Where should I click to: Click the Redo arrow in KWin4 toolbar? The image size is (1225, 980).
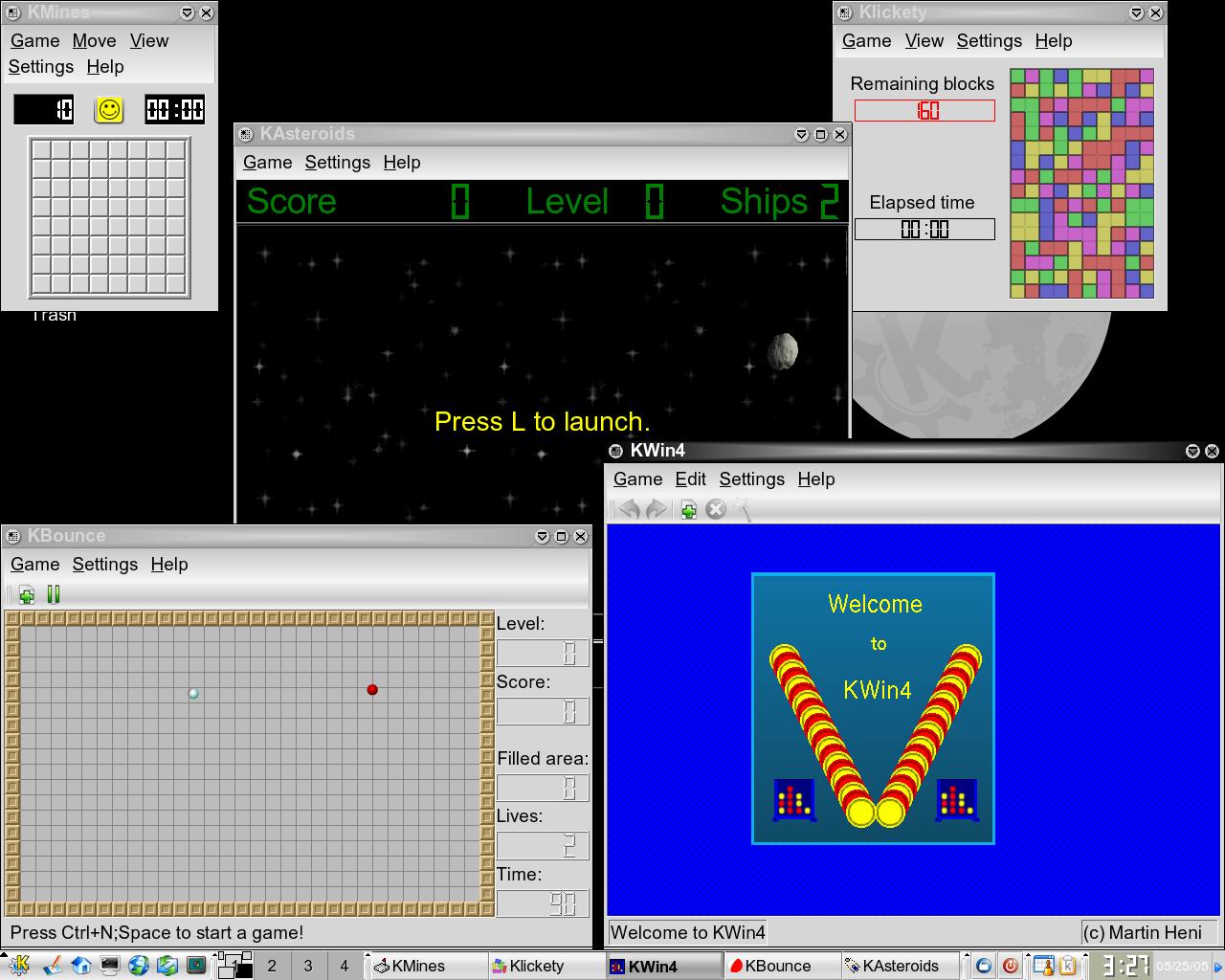(656, 509)
